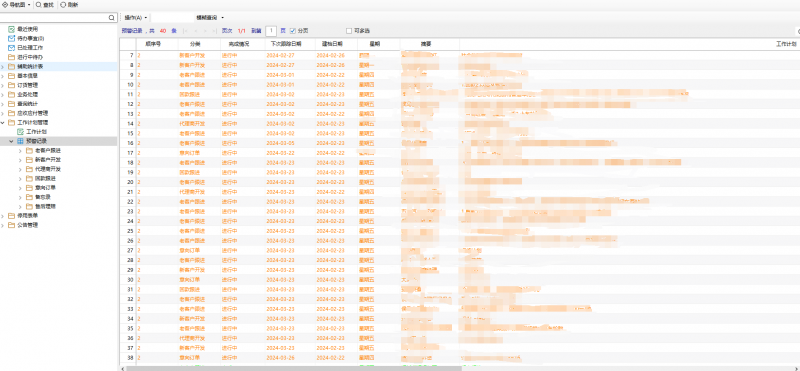This screenshot has height=371, width=800.
Task: Expand the 订货管理 folder in tree
Action: pyautogui.click(x=3, y=85)
